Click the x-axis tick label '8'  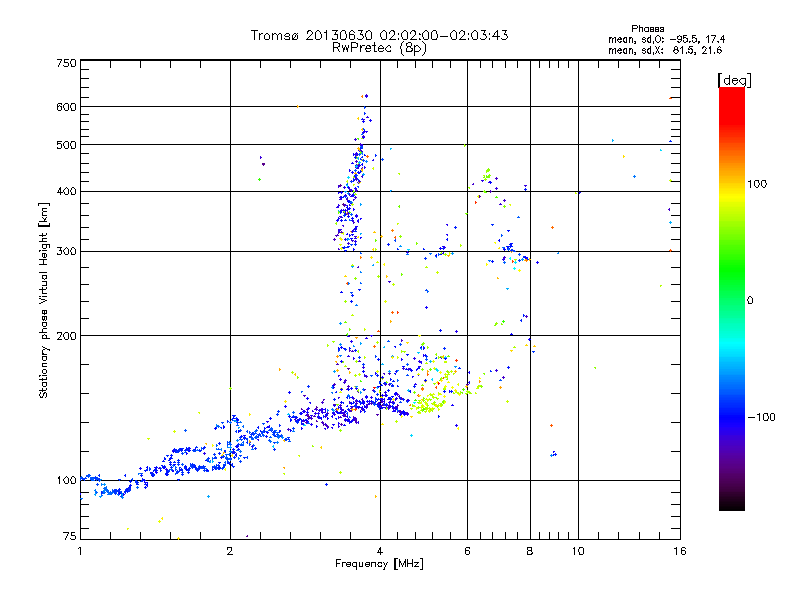pos(530,551)
